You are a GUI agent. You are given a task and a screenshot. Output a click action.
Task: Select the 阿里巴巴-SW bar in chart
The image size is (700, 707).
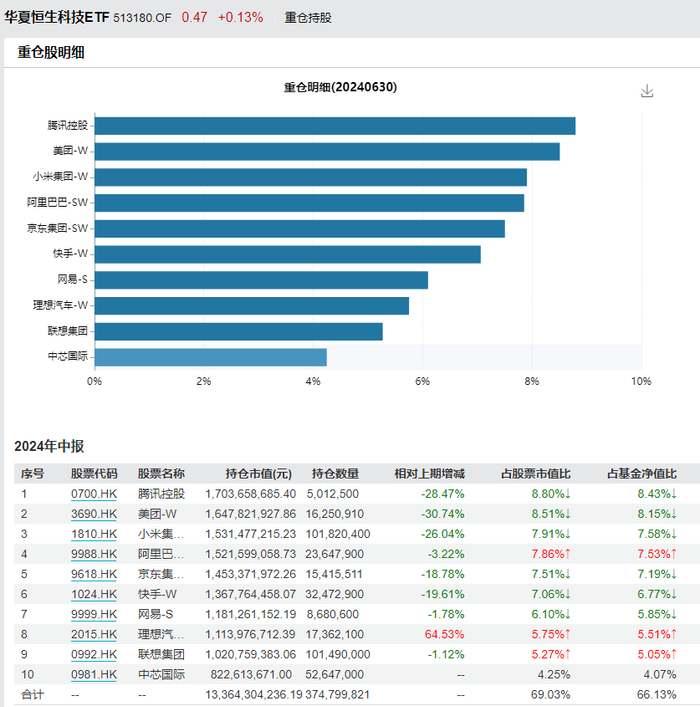pos(309,203)
